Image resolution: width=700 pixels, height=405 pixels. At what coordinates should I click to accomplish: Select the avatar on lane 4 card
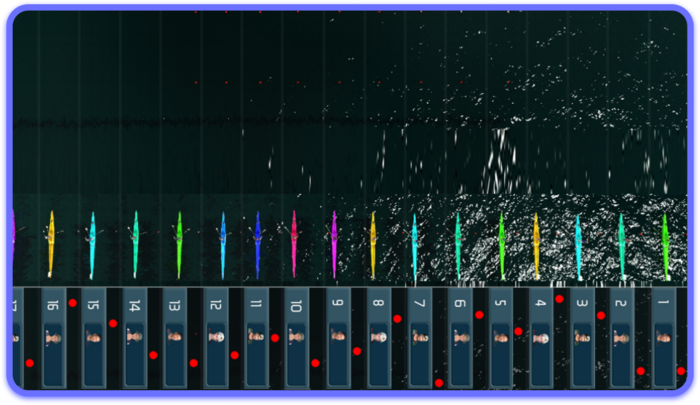point(541,337)
